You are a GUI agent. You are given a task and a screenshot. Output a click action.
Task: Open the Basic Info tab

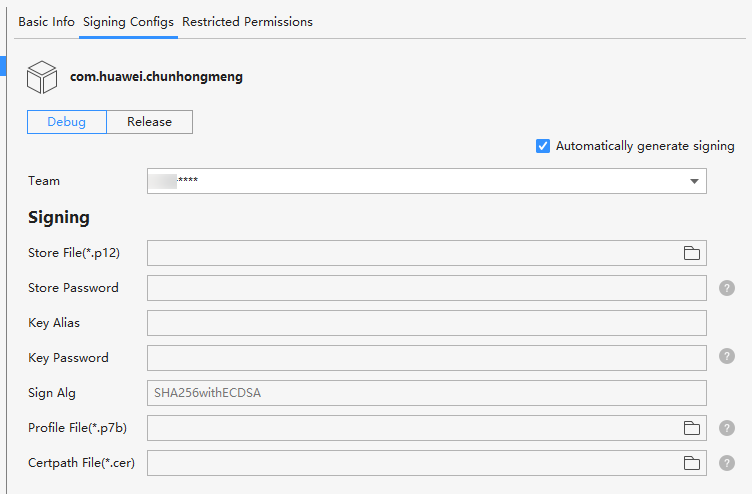tap(47, 22)
